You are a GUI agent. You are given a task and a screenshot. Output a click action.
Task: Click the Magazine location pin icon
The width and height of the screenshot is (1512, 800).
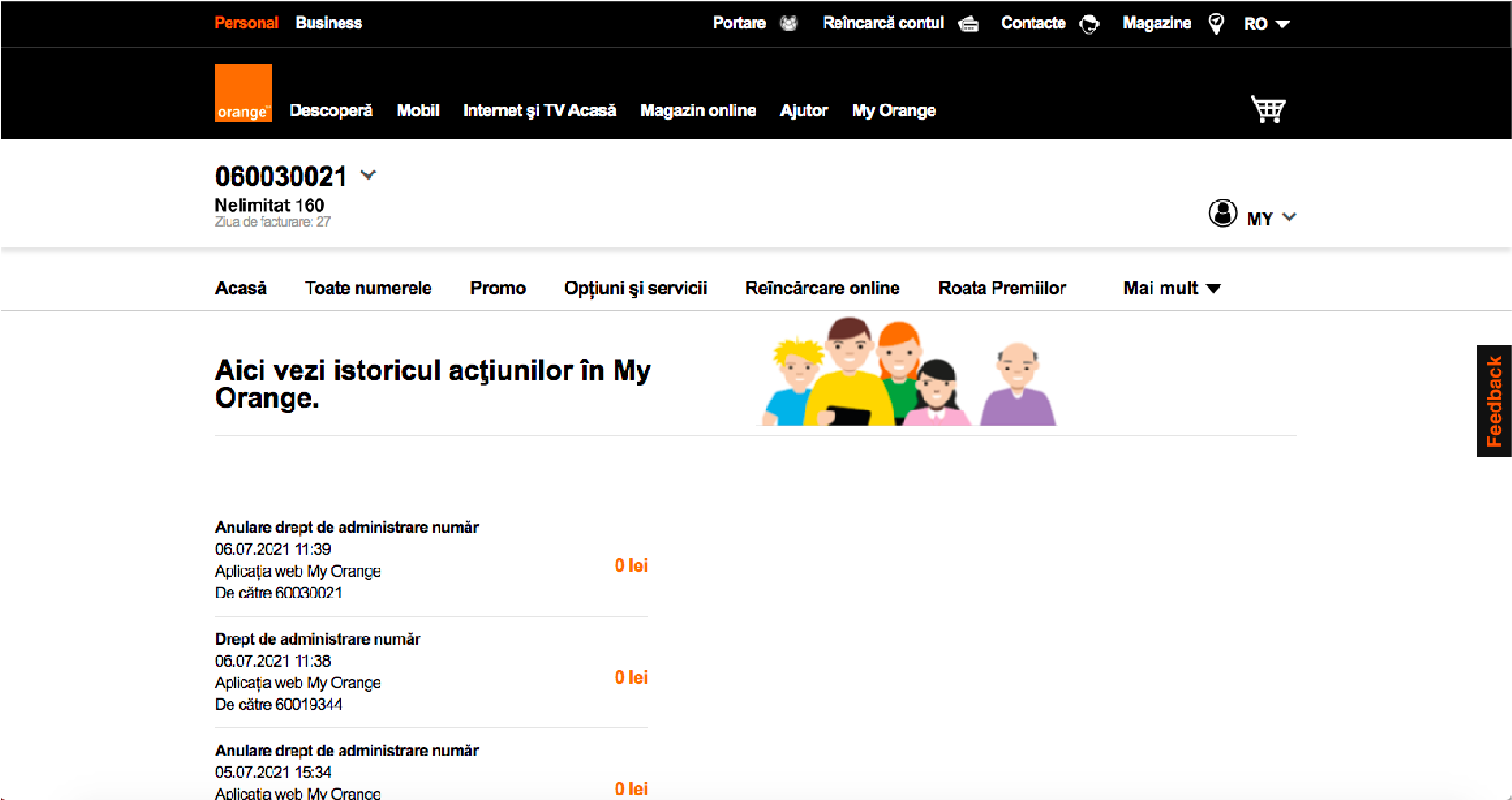coord(1216,24)
